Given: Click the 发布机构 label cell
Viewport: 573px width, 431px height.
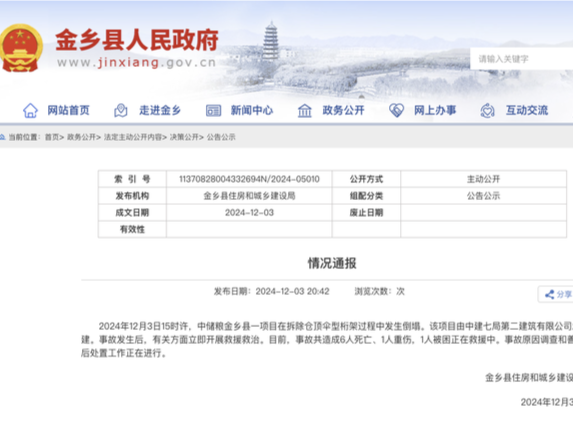Looking at the screenshot, I should pos(132,196).
